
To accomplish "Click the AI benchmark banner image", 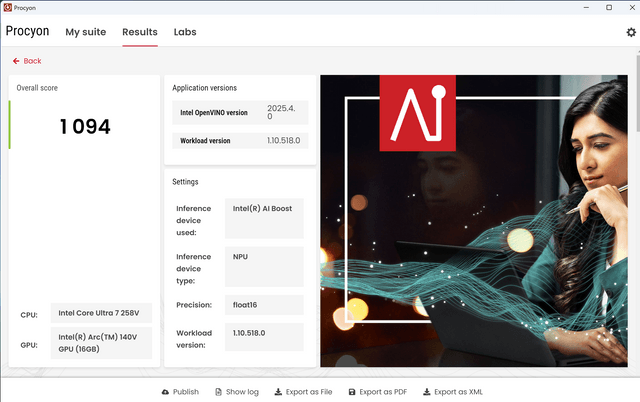I will pos(474,221).
